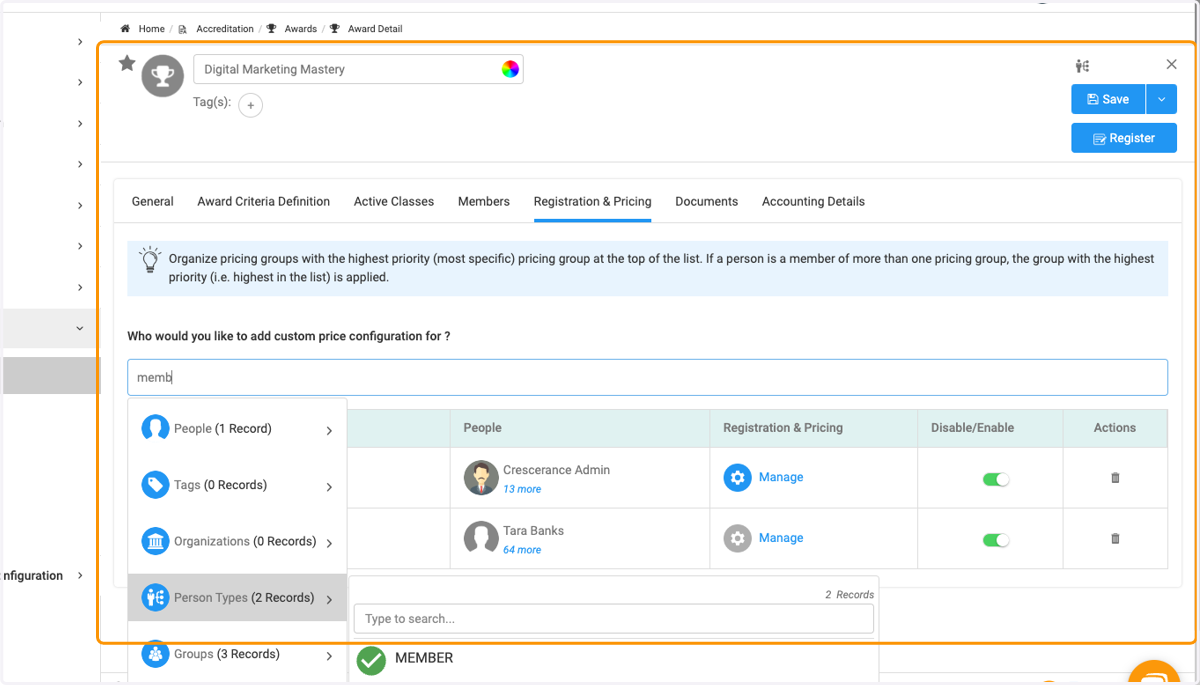The height and width of the screenshot is (685, 1200).
Task: Expand the Tags category chevron
Action: 329,487
